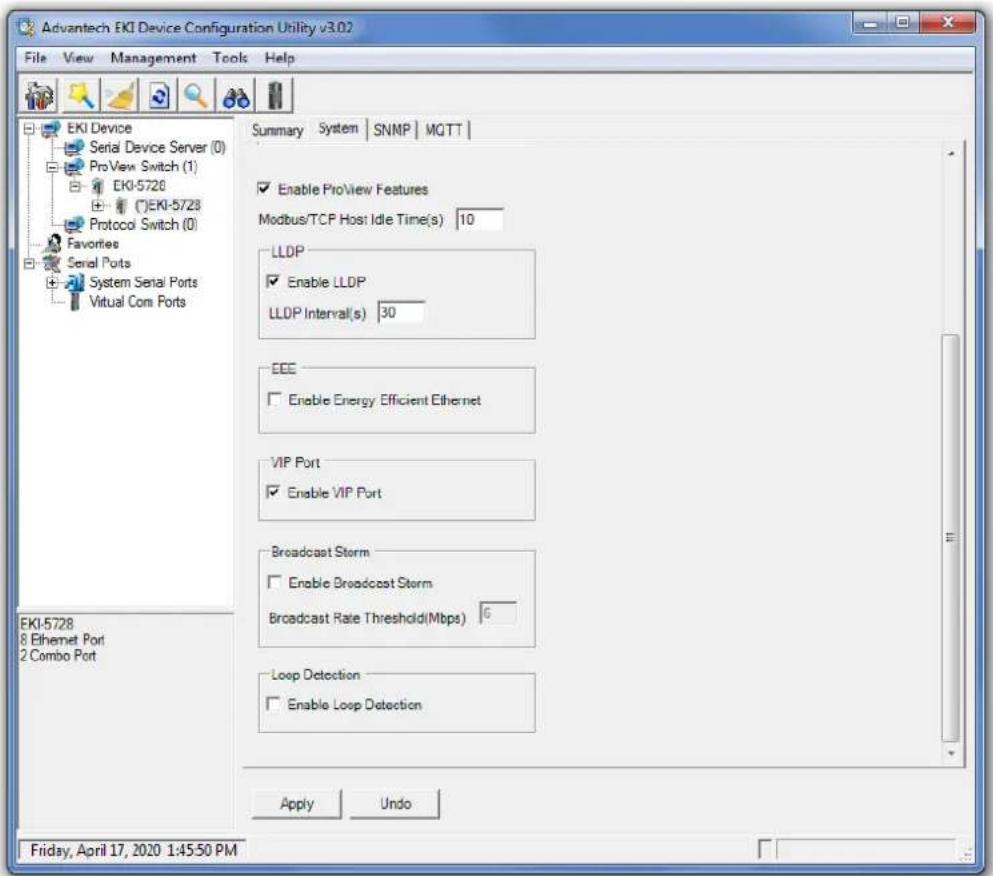Screen dimensions: 993x876
Task: Click the Favorites icon in the tree
Action: [54, 243]
